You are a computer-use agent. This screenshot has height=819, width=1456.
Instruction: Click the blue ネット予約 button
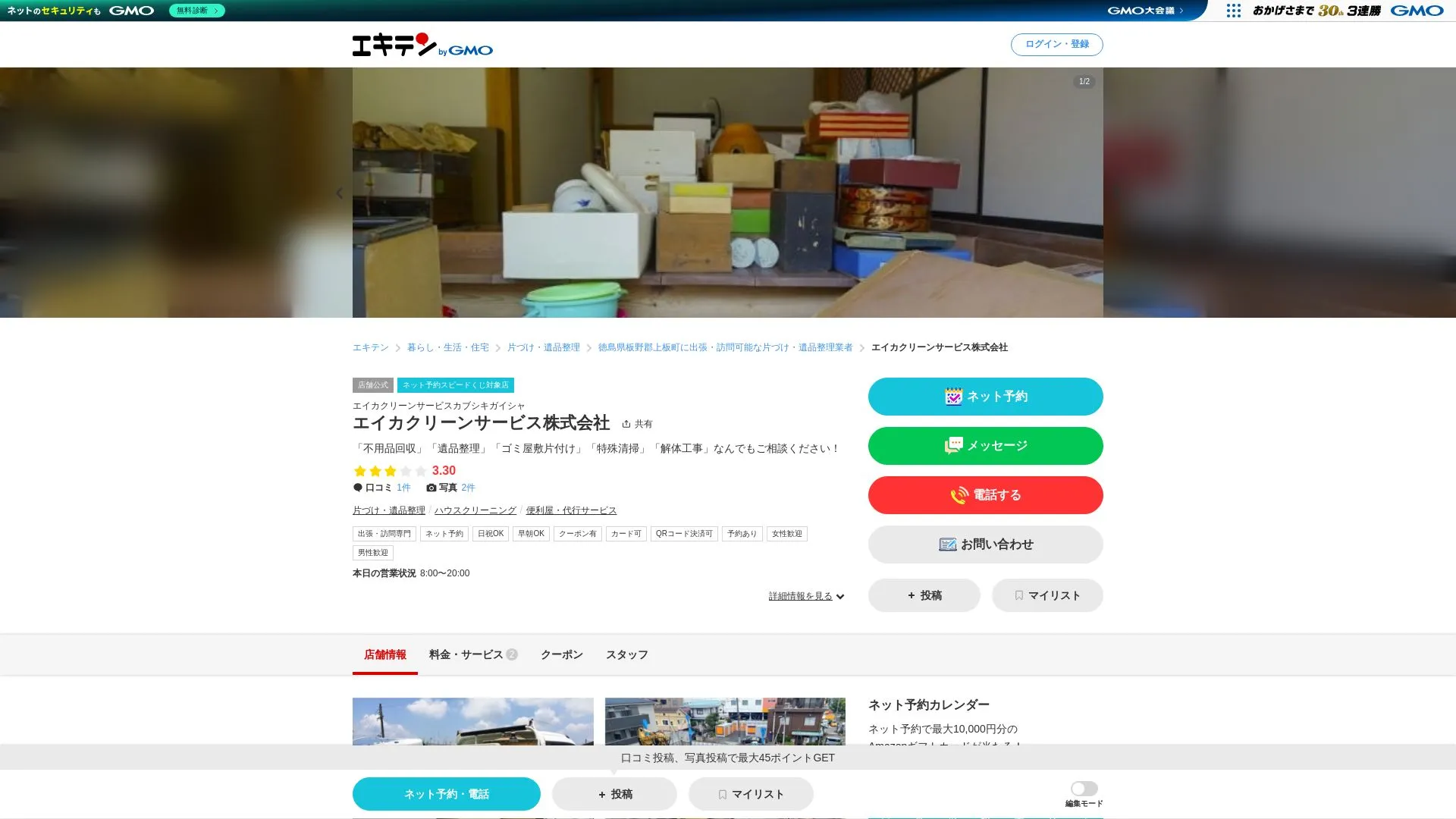pos(986,397)
